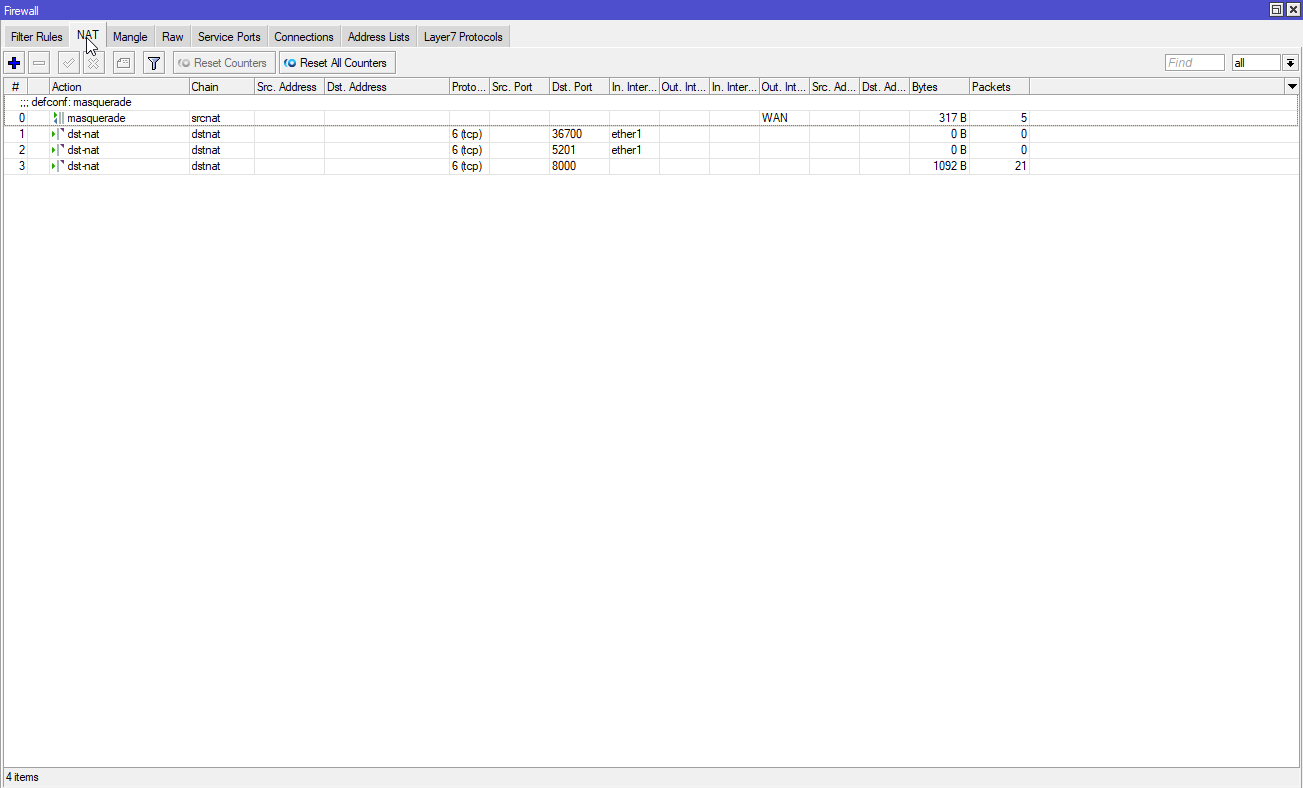The height and width of the screenshot is (788, 1303).
Task: Add a new NAT rule with the plus icon
Action: [x=15, y=63]
